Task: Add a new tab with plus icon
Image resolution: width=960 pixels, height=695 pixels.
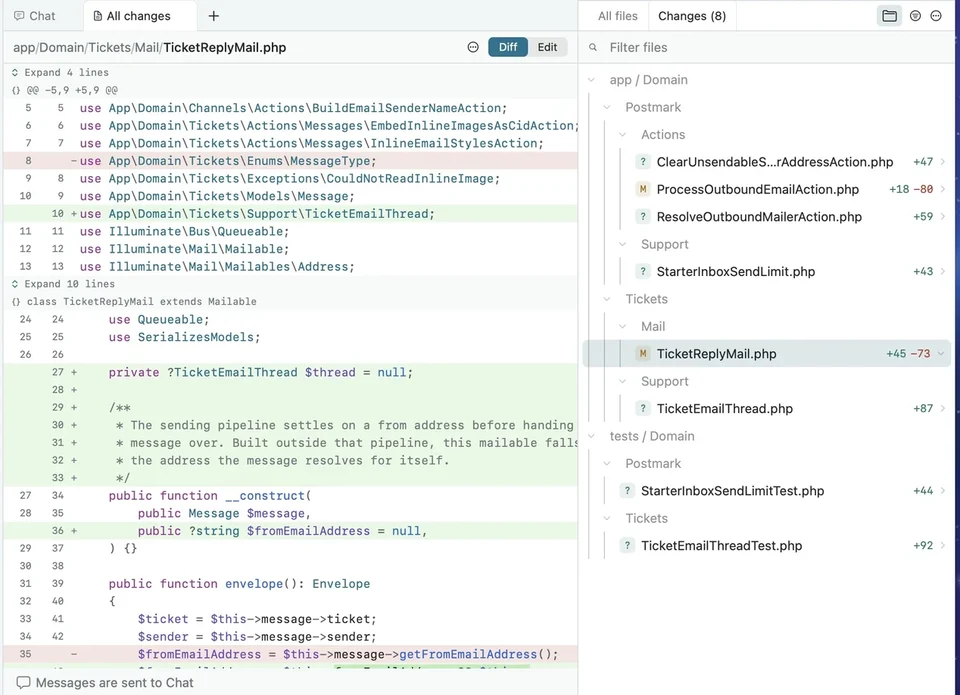Action: click(214, 16)
